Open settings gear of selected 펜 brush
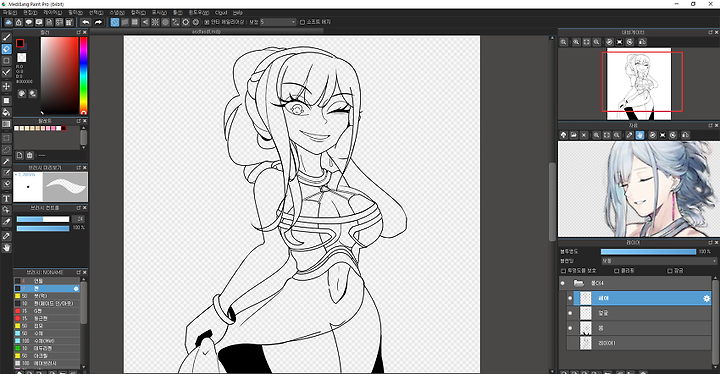 pos(76,289)
